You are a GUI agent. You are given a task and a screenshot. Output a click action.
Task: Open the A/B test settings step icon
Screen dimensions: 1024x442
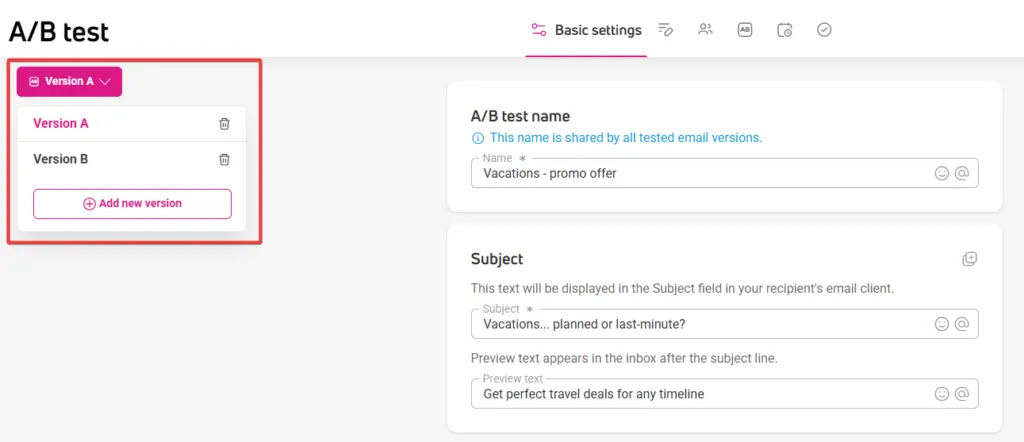coord(745,29)
